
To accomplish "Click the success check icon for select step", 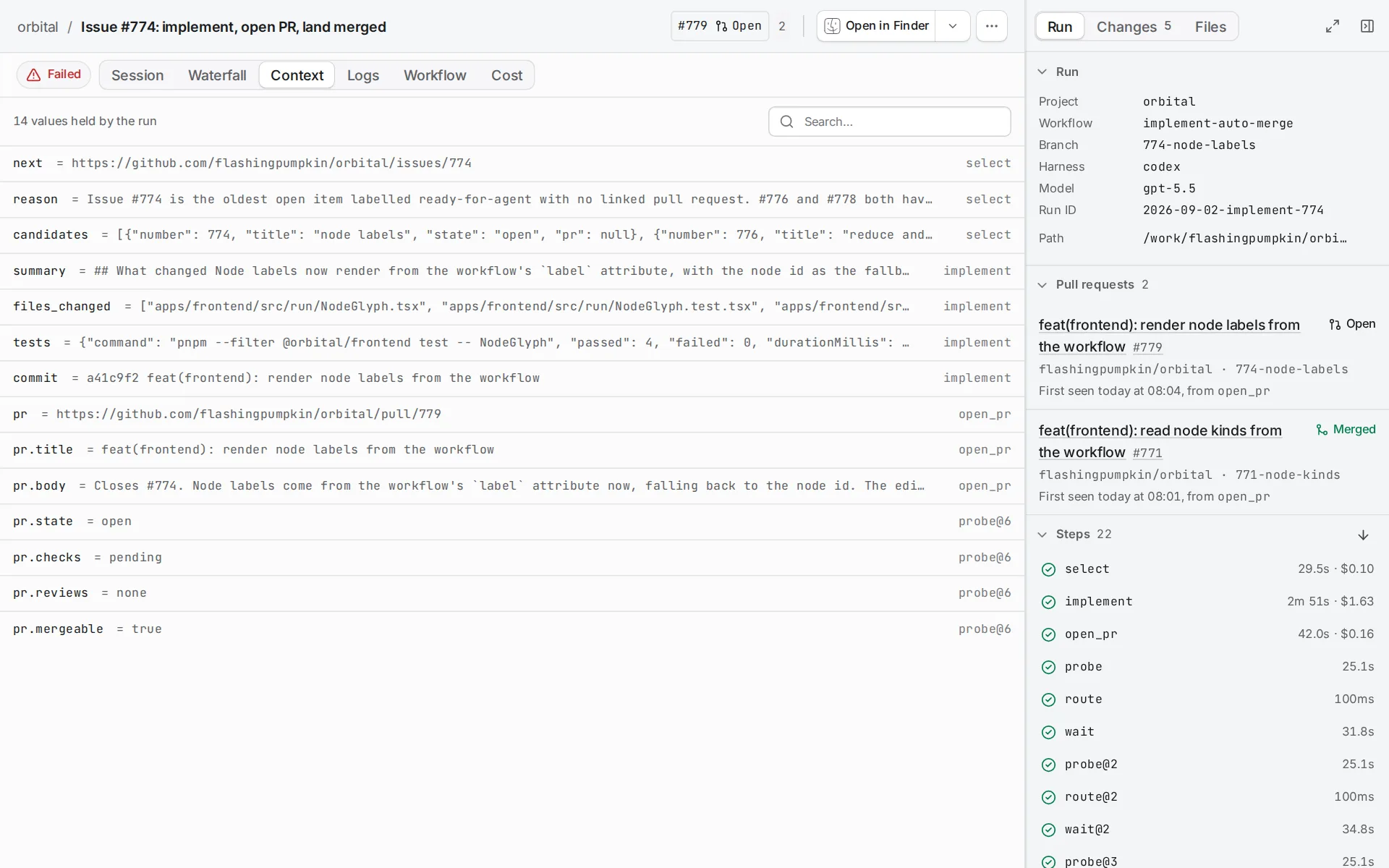I will (x=1048, y=569).
